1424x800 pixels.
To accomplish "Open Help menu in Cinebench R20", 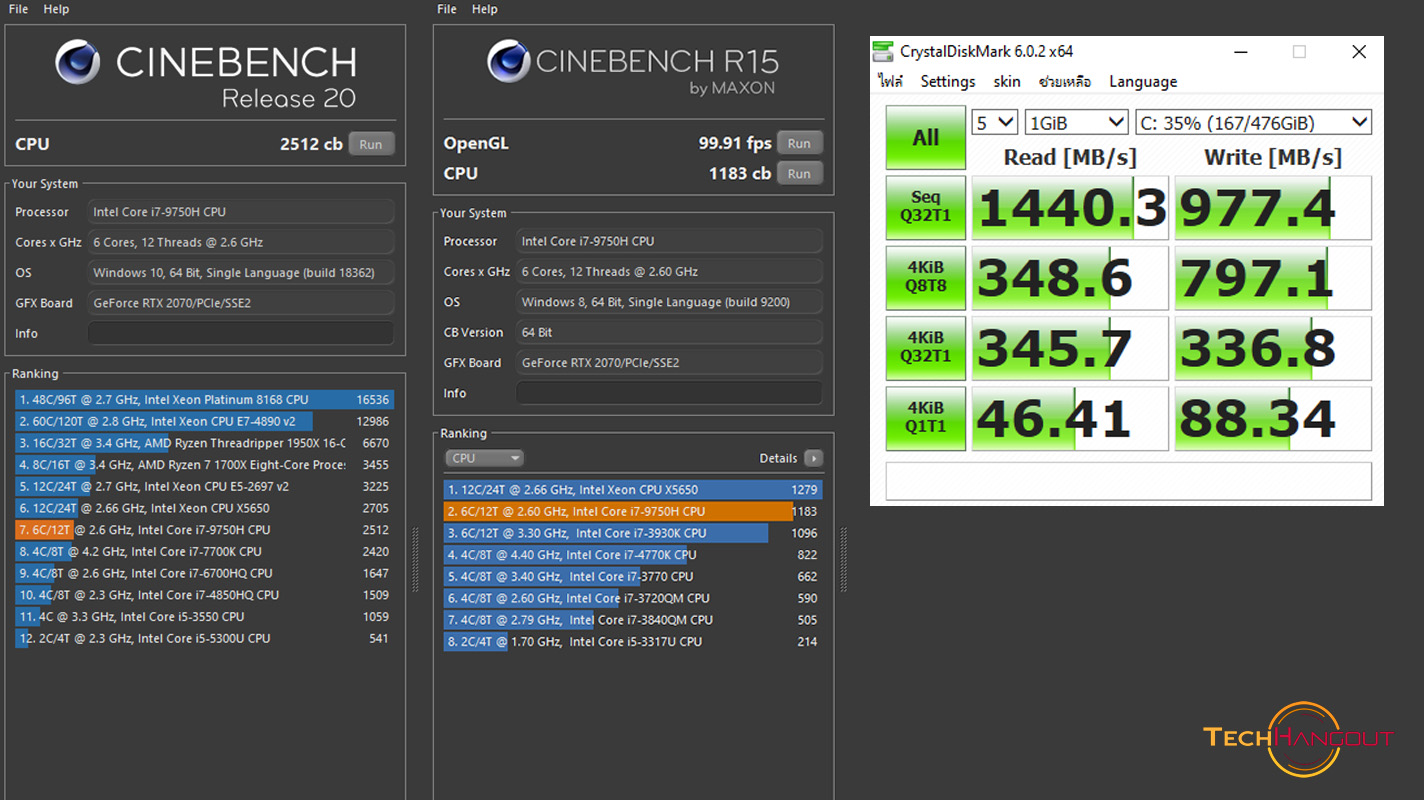I will click(56, 9).
